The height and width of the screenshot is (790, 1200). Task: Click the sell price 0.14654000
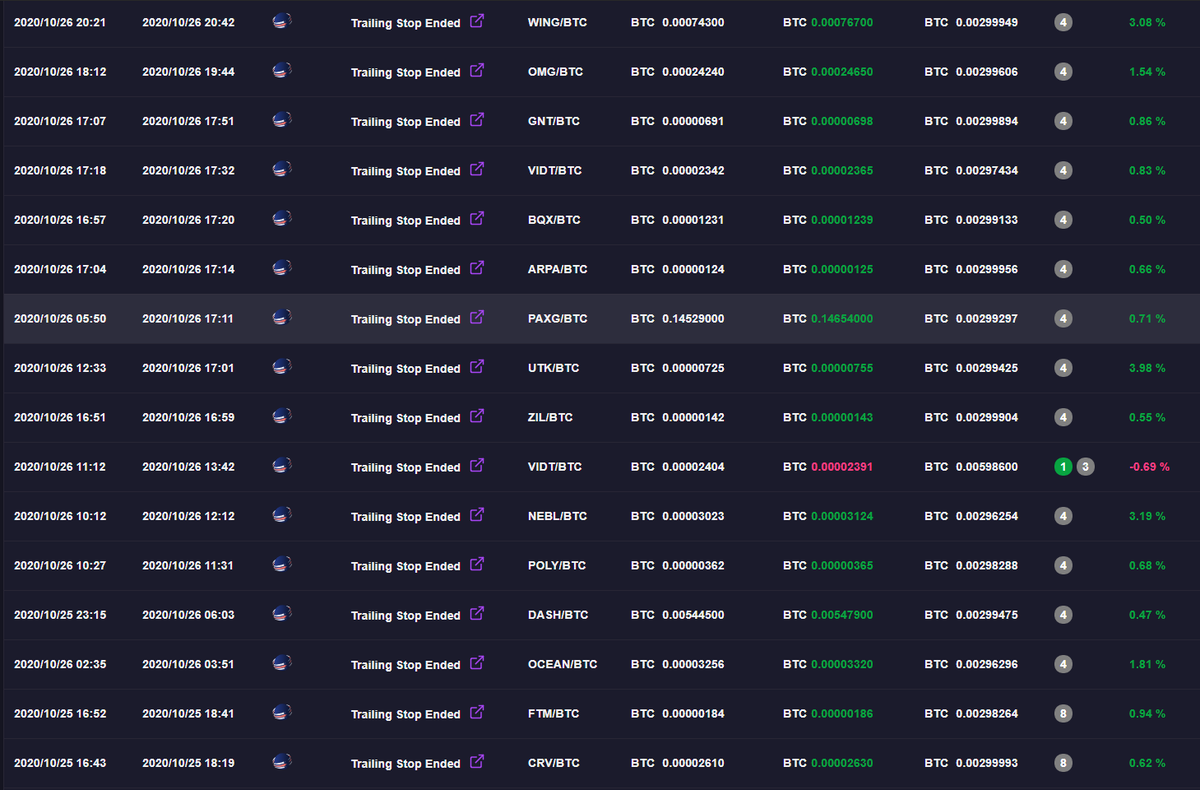point(842,318)
